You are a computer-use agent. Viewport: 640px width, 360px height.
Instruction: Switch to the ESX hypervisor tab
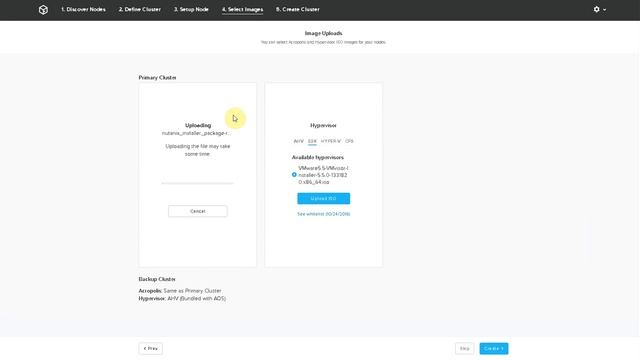(x=312, y=141)
